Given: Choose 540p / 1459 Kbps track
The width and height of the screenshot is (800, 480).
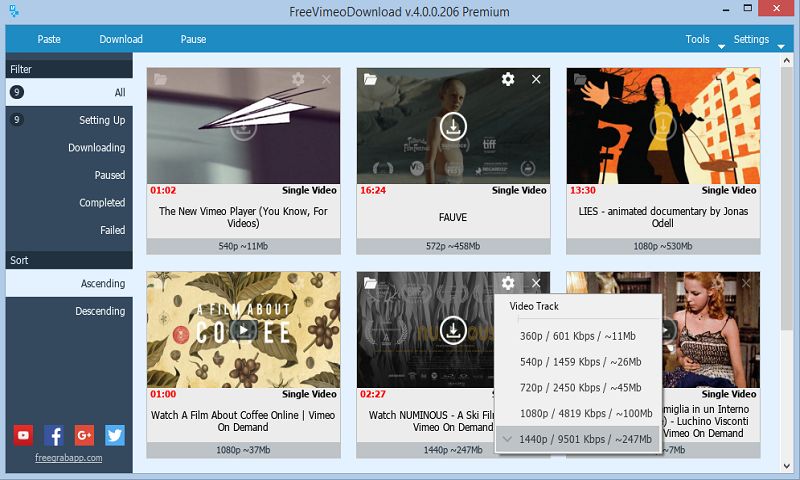Looking at the screenshot, I should click(x=578, y=362).
